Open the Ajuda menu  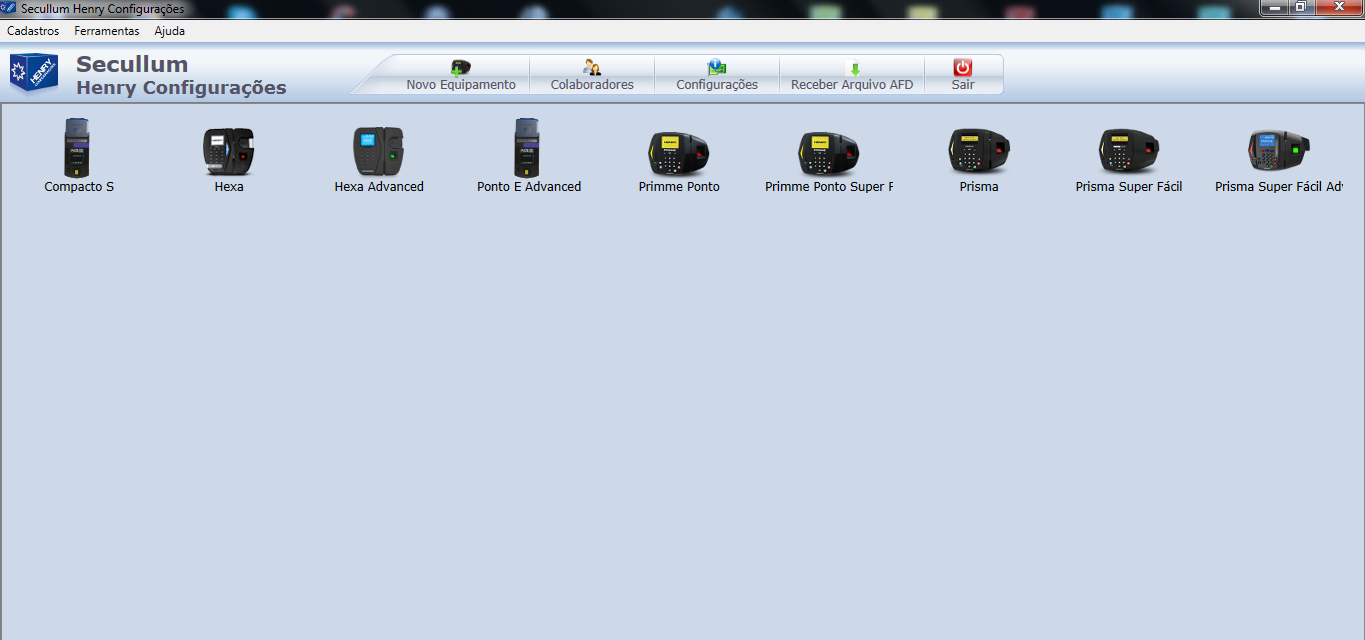pos(170,31)
